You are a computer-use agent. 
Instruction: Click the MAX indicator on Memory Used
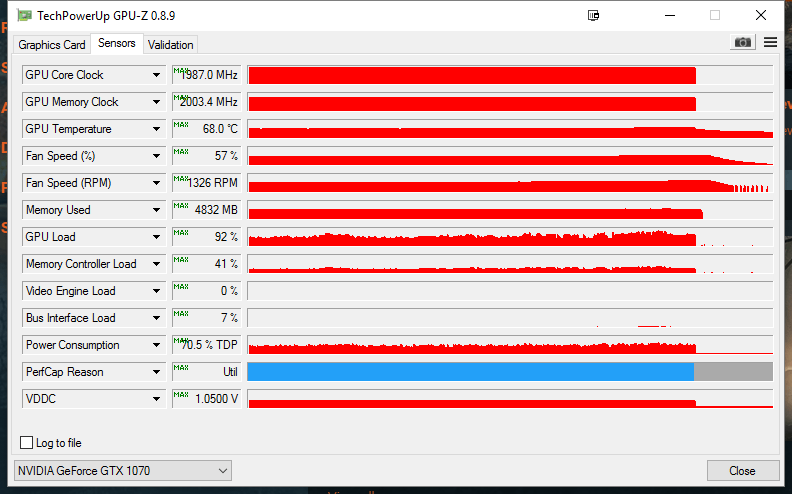click(x=180, y=205)
